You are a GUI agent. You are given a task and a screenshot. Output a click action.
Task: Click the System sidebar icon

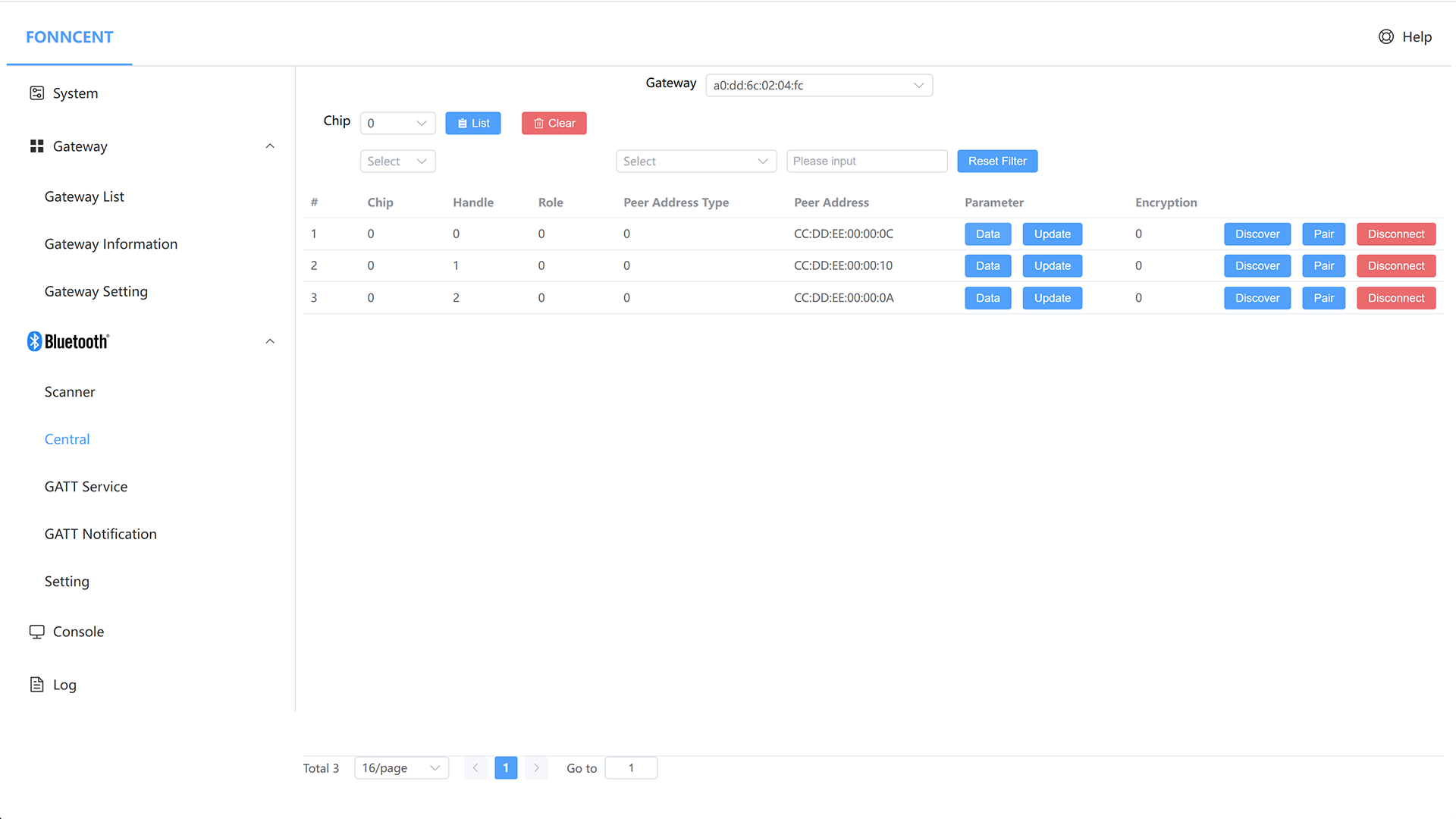(36, 93)
